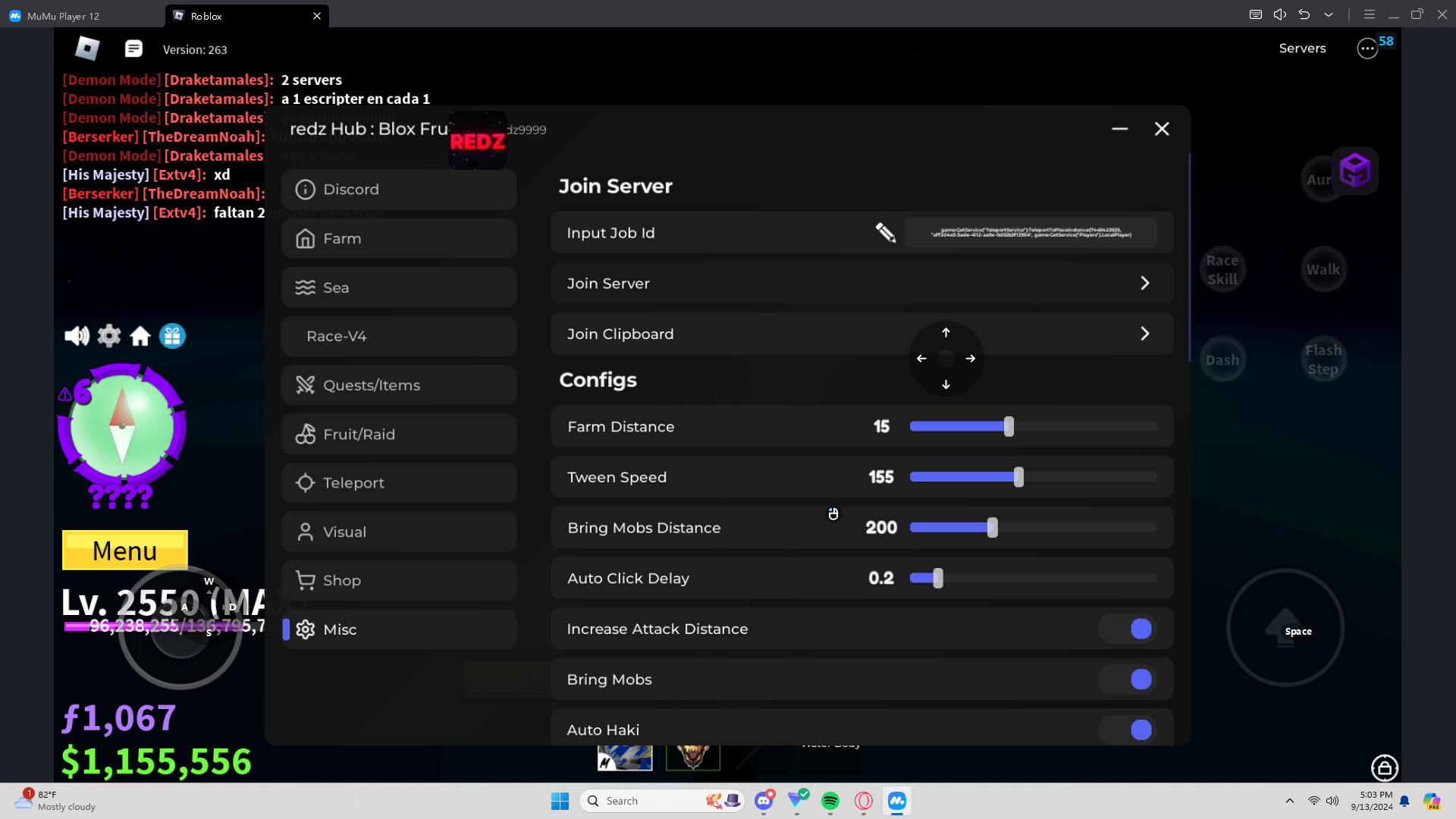Expand the Join Server chevron
The width and height of the screenshot is (1456, 819).
coord(1145,283)
